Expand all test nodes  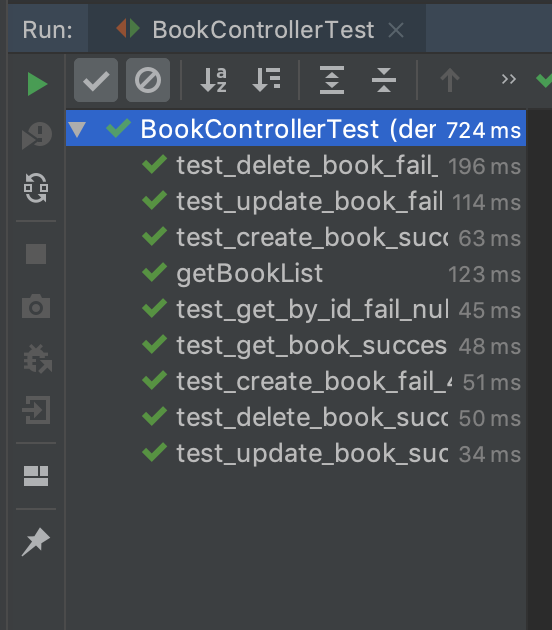[332, 80]
